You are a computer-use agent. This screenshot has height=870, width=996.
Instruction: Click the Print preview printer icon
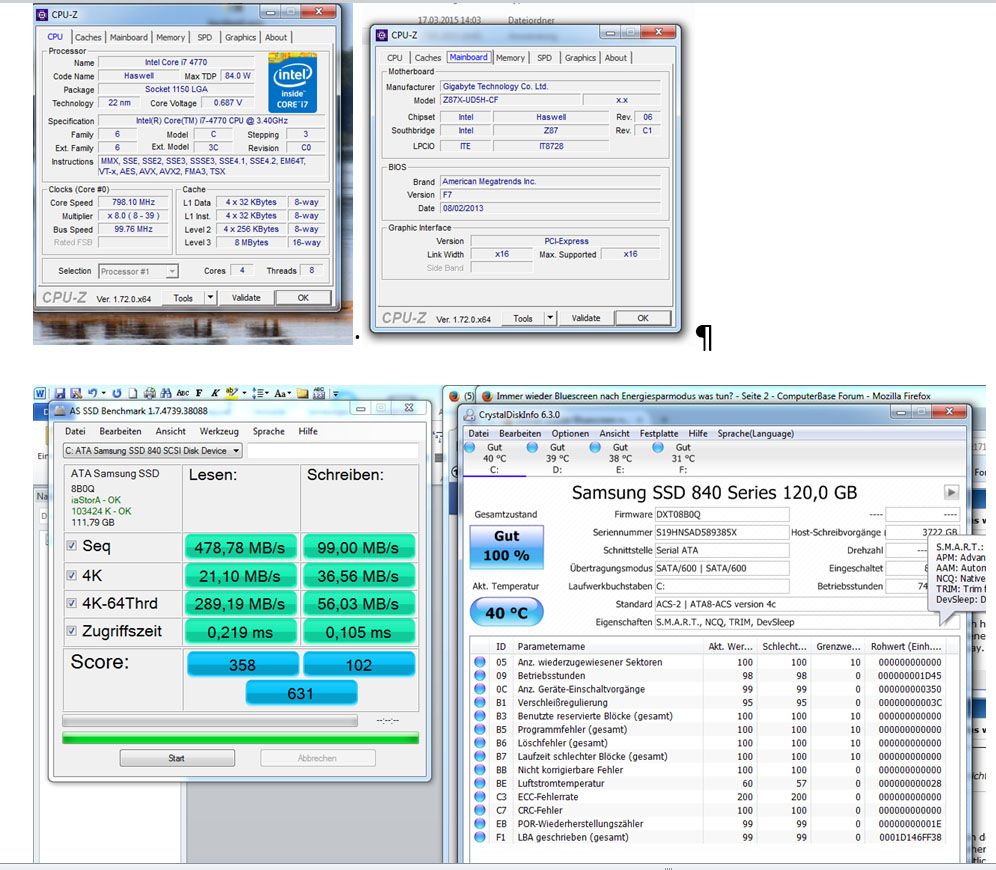click(149, 394)
